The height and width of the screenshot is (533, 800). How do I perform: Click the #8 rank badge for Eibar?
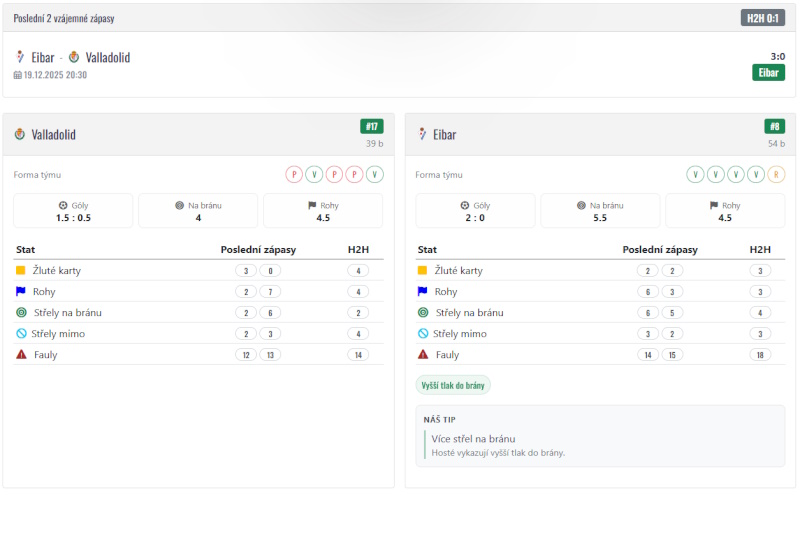pyautogui.click(x=774, y=127)
